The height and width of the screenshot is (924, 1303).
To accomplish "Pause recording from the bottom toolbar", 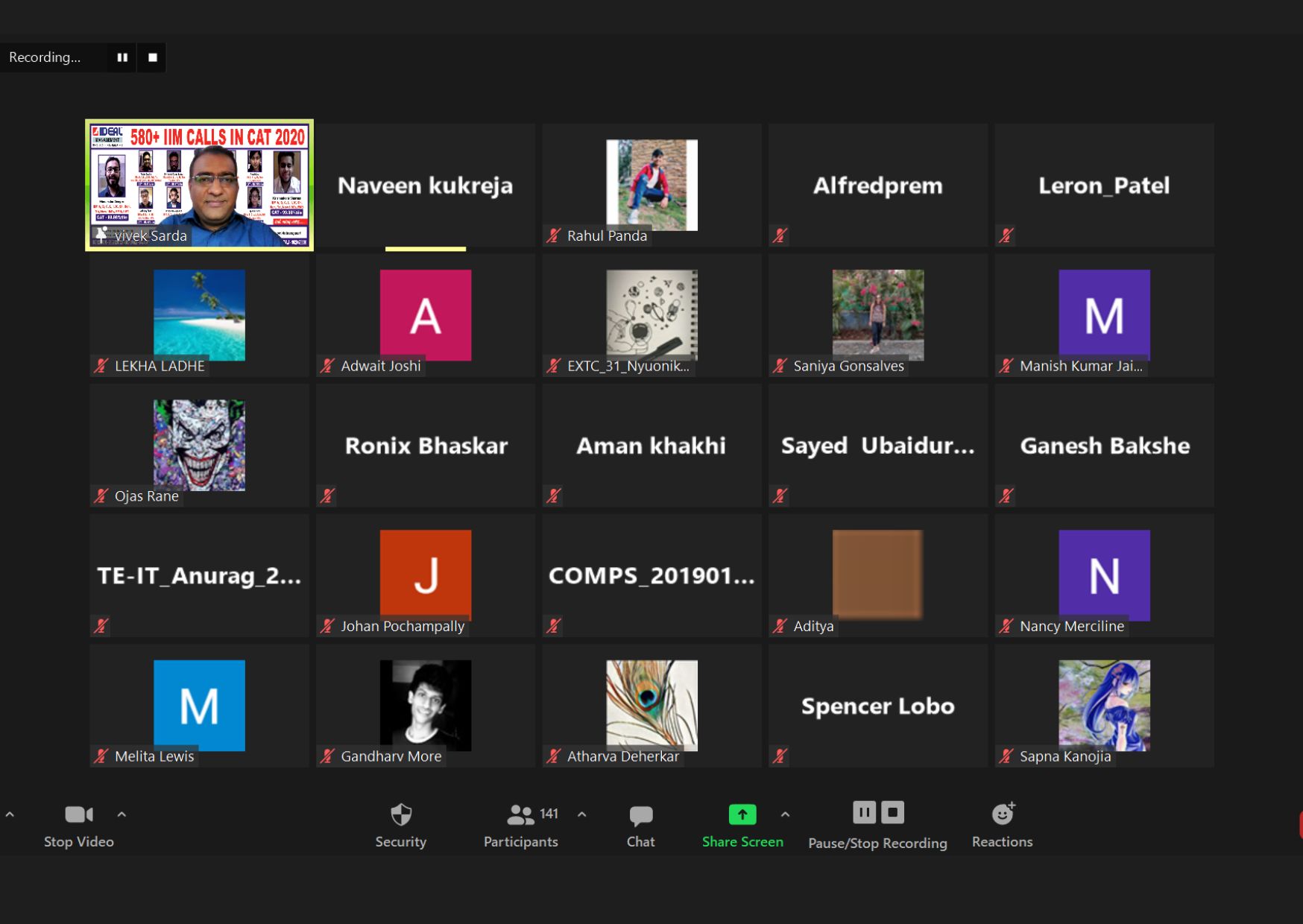I will pyautogui.click(x=864, y=812).
